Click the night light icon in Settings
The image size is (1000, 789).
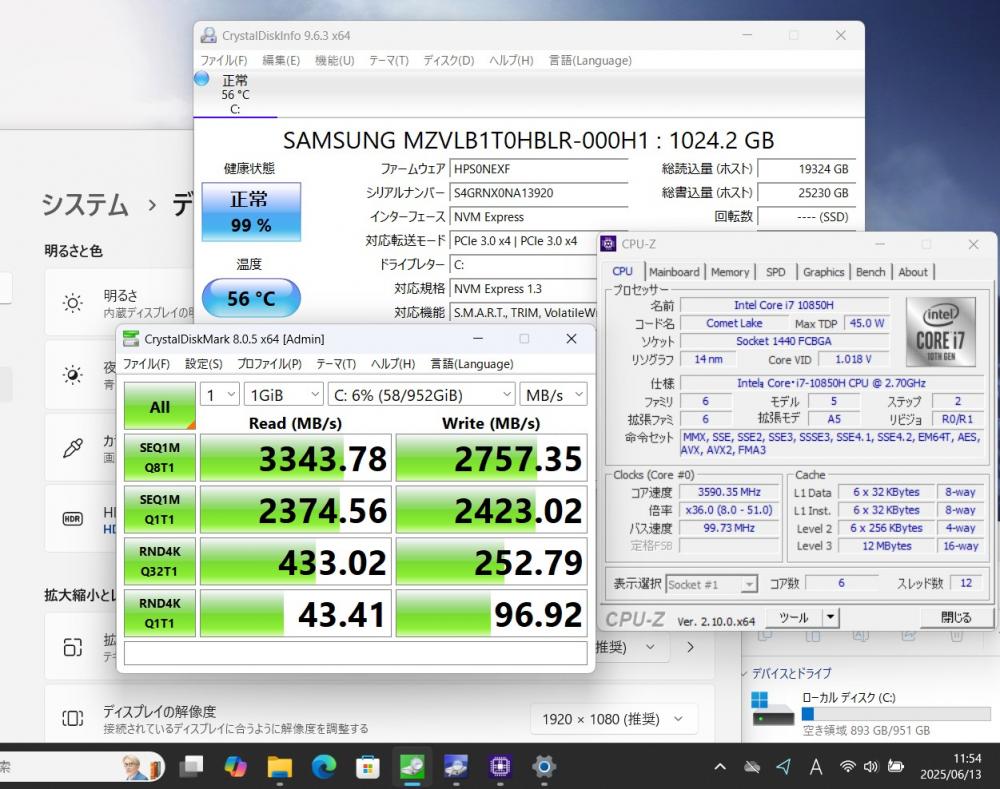coord(73,375)
